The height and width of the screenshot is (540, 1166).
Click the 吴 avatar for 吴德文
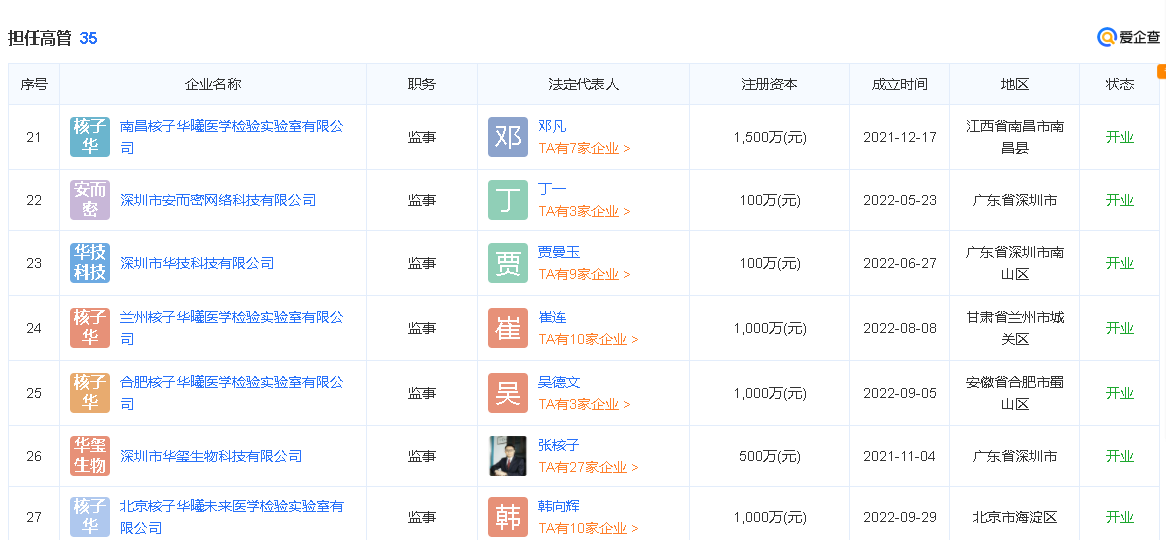(x=508, y=393)
